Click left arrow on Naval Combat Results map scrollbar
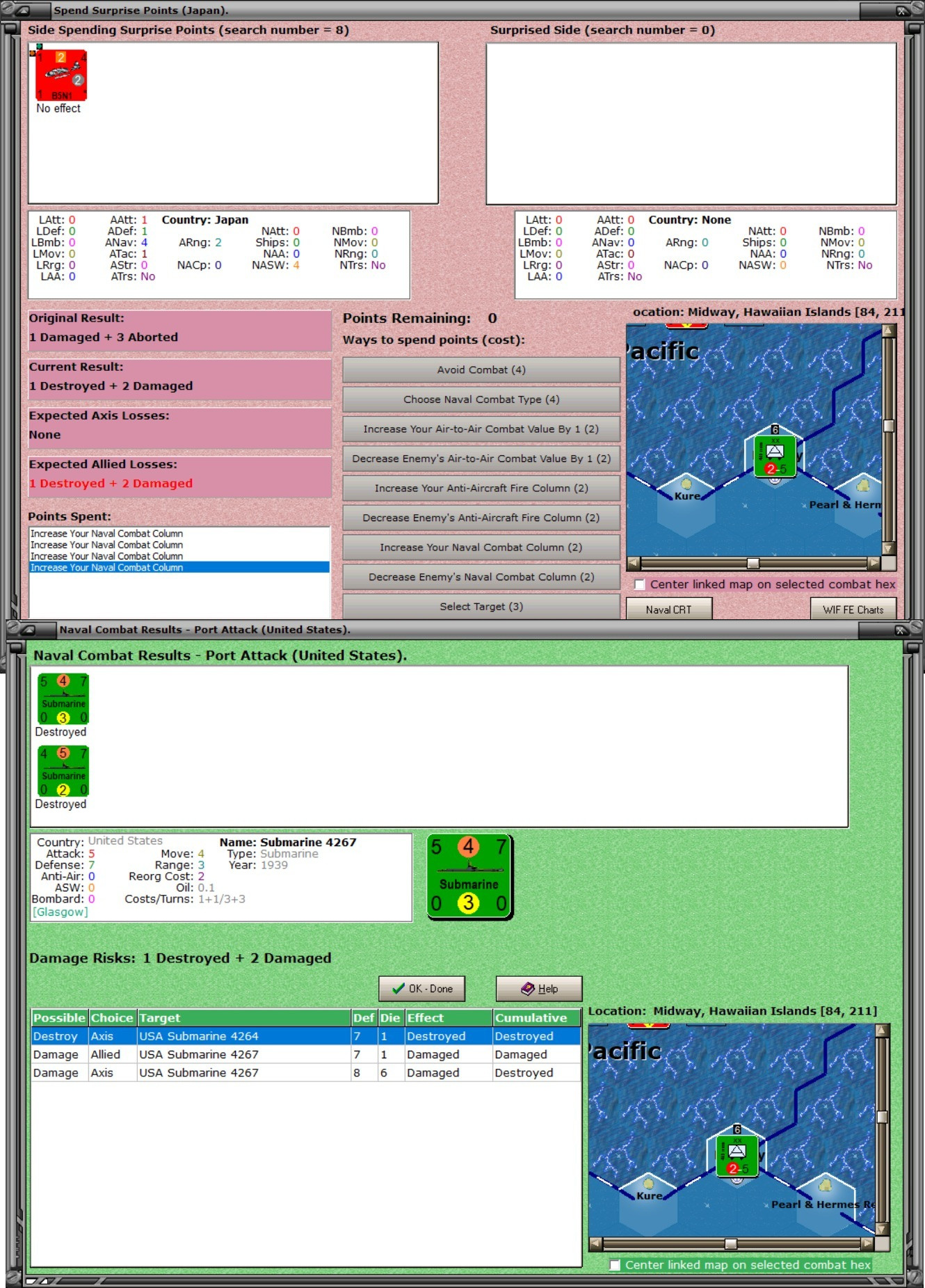The width and height of the screenshot is (925, 1288). click(x=595, y=1243)
